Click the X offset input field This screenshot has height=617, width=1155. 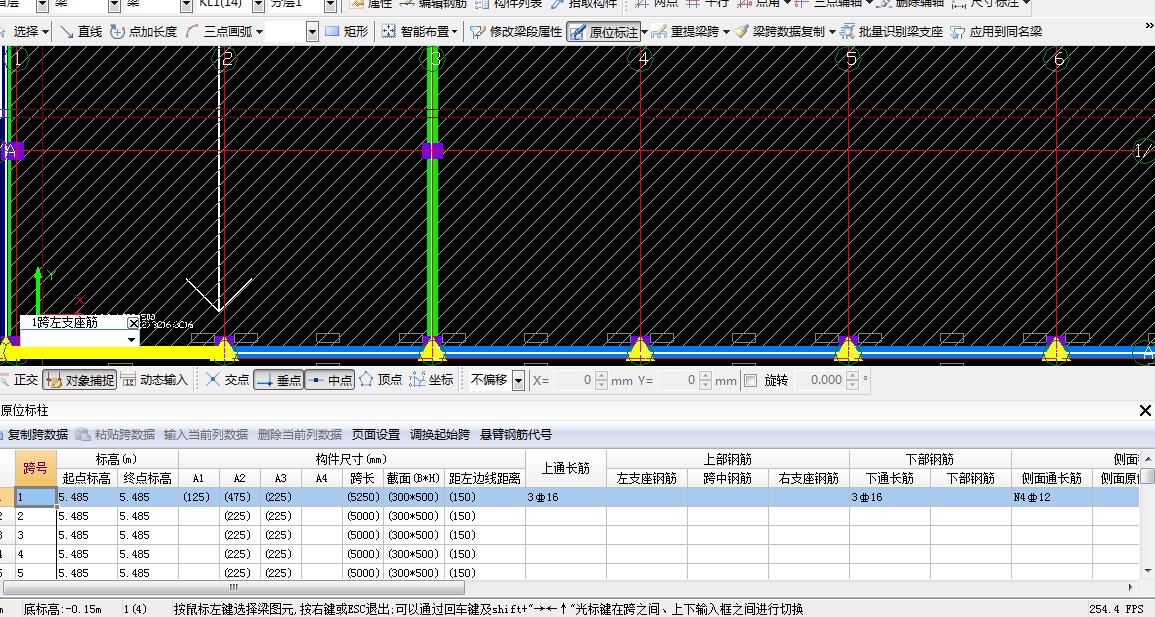click(x=573, y=380)
